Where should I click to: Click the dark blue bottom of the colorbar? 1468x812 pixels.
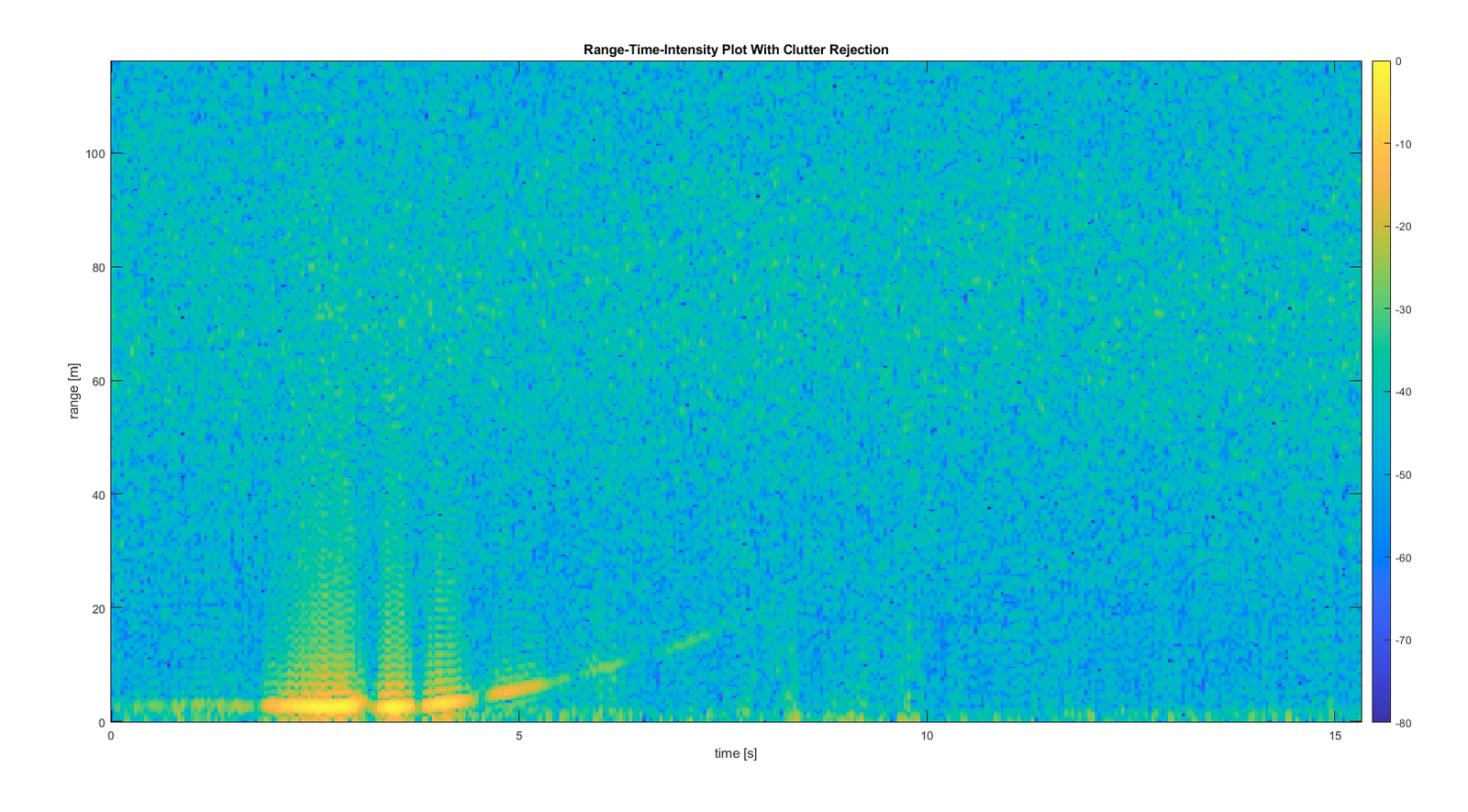(x=1380, y=717)
